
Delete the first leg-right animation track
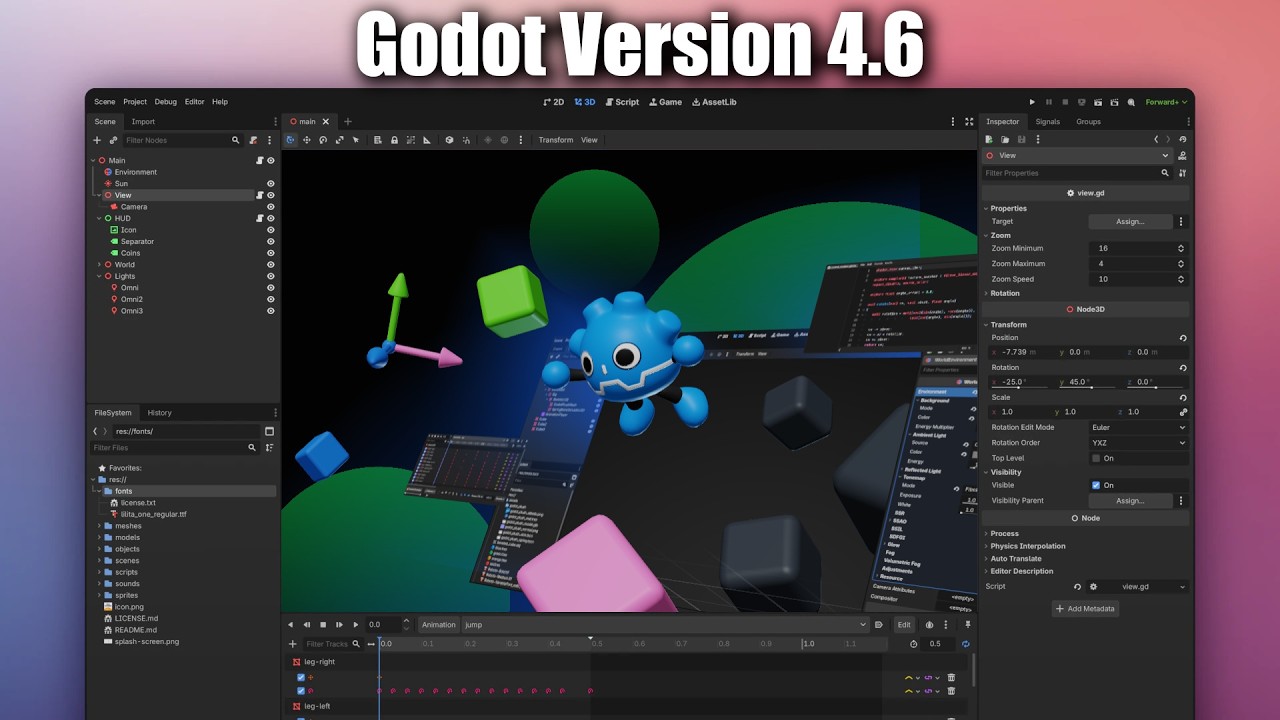click(951, 677)
